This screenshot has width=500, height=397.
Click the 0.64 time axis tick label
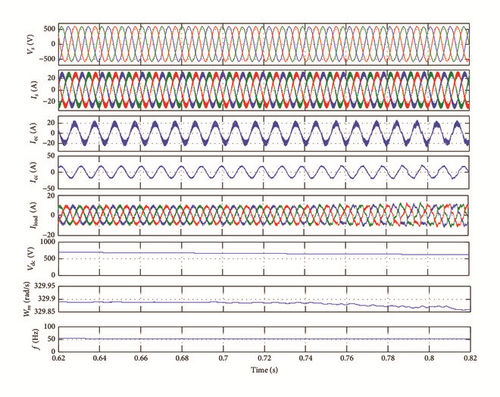tap(99, 359)
